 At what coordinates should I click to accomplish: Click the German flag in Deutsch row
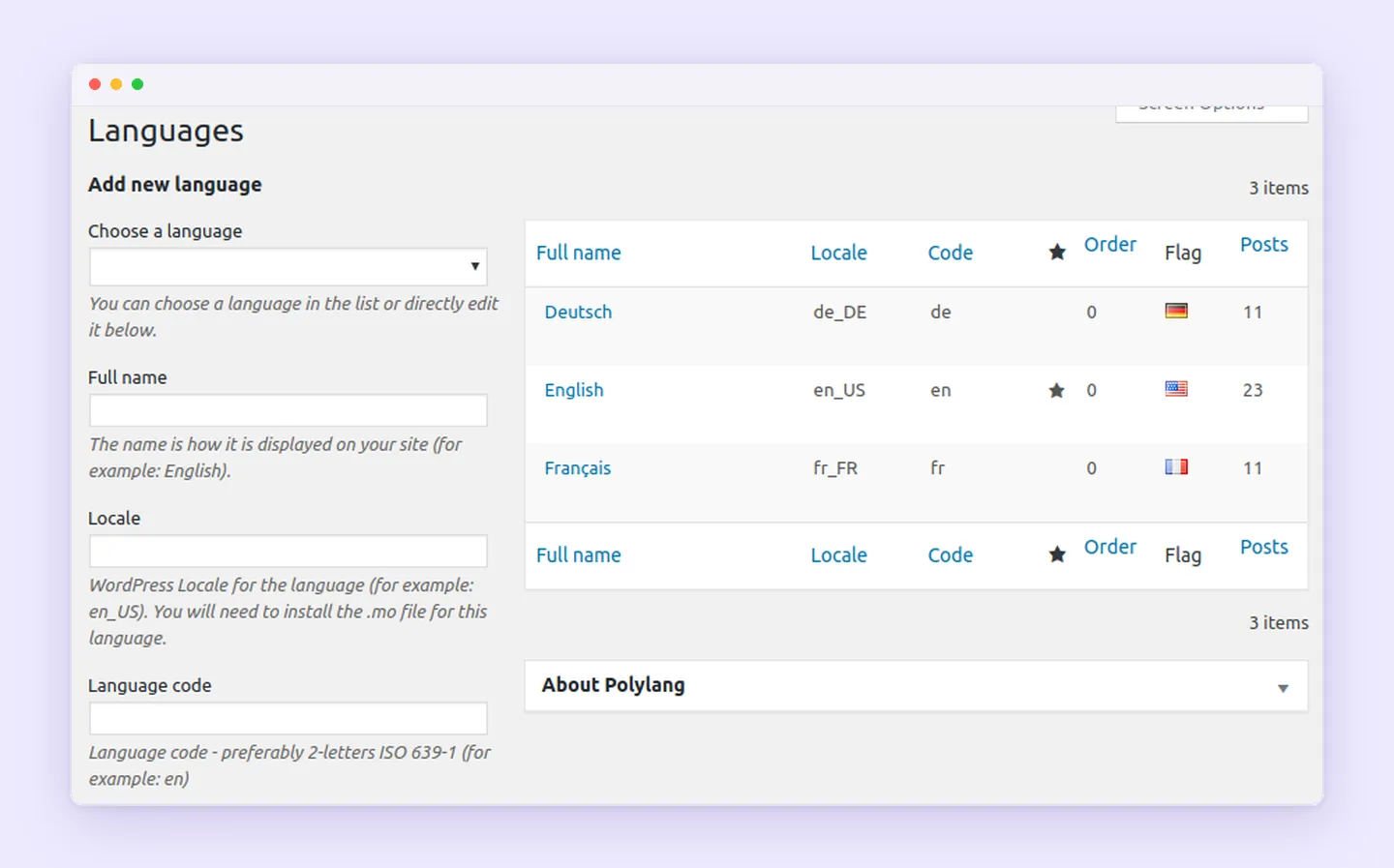tap(1176, 311)
